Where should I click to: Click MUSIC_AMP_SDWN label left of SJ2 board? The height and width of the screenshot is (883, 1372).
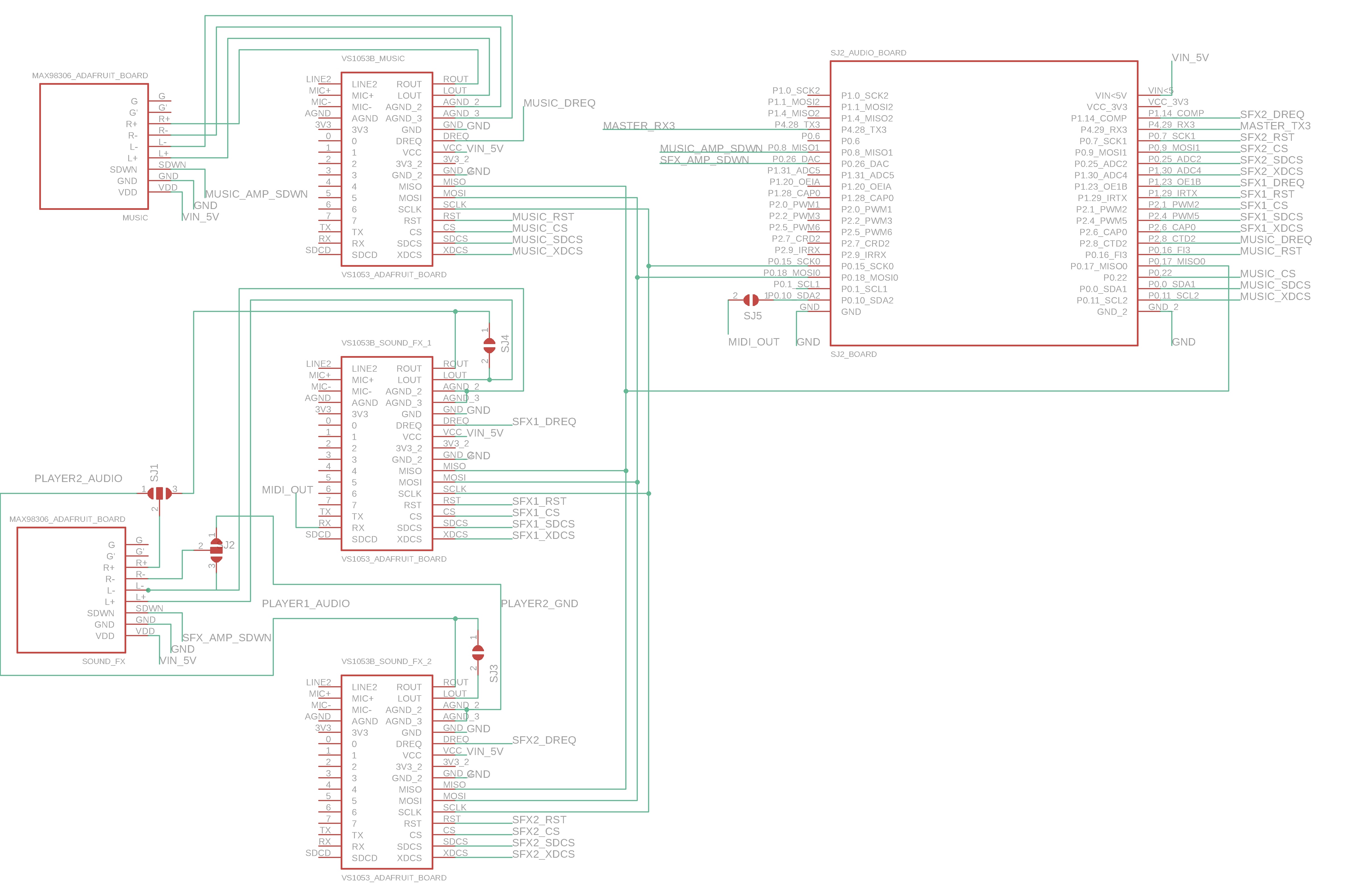pyautogui.click(x=711, y=148)
